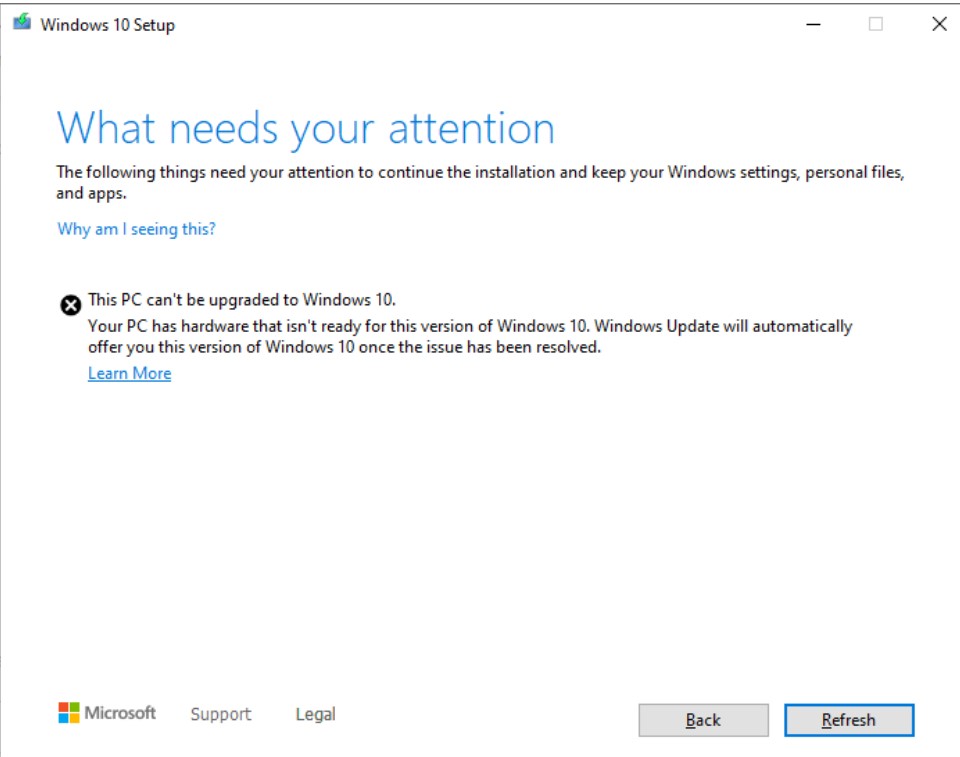Click 'Your PC has hardware that isn't ready' text
Viewport: 960px width, 757px height.
pyautogui.click(x=470, y=336)
